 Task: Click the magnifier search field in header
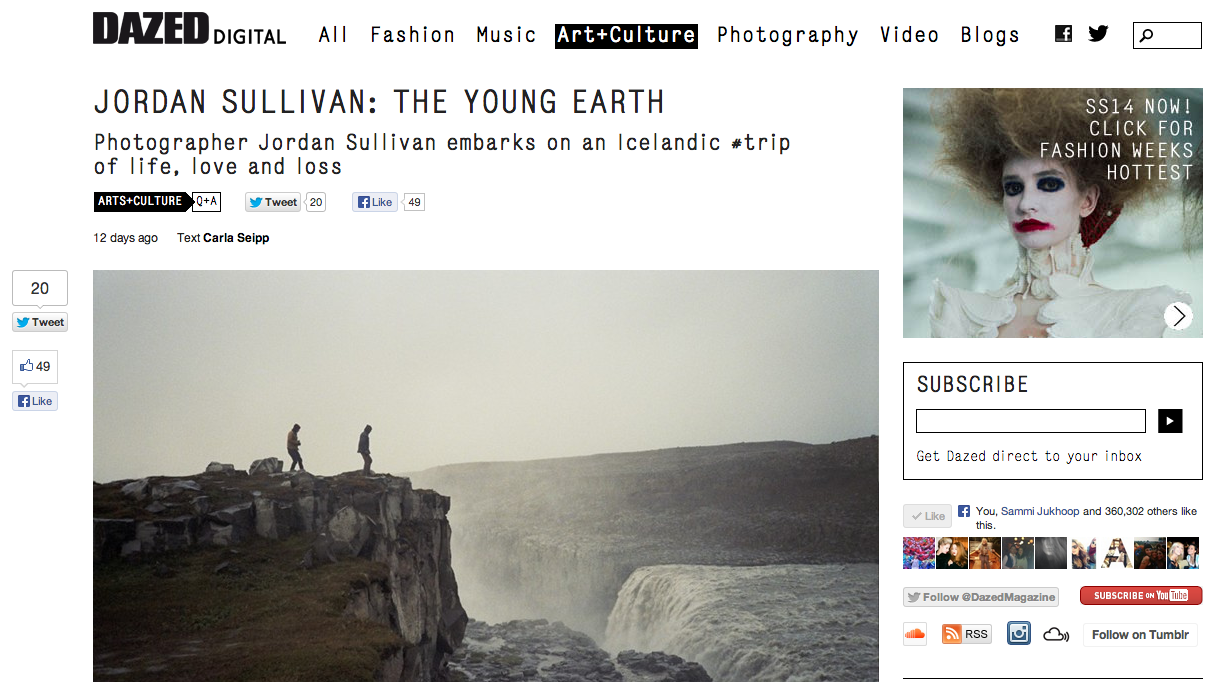coord(1167,36)
